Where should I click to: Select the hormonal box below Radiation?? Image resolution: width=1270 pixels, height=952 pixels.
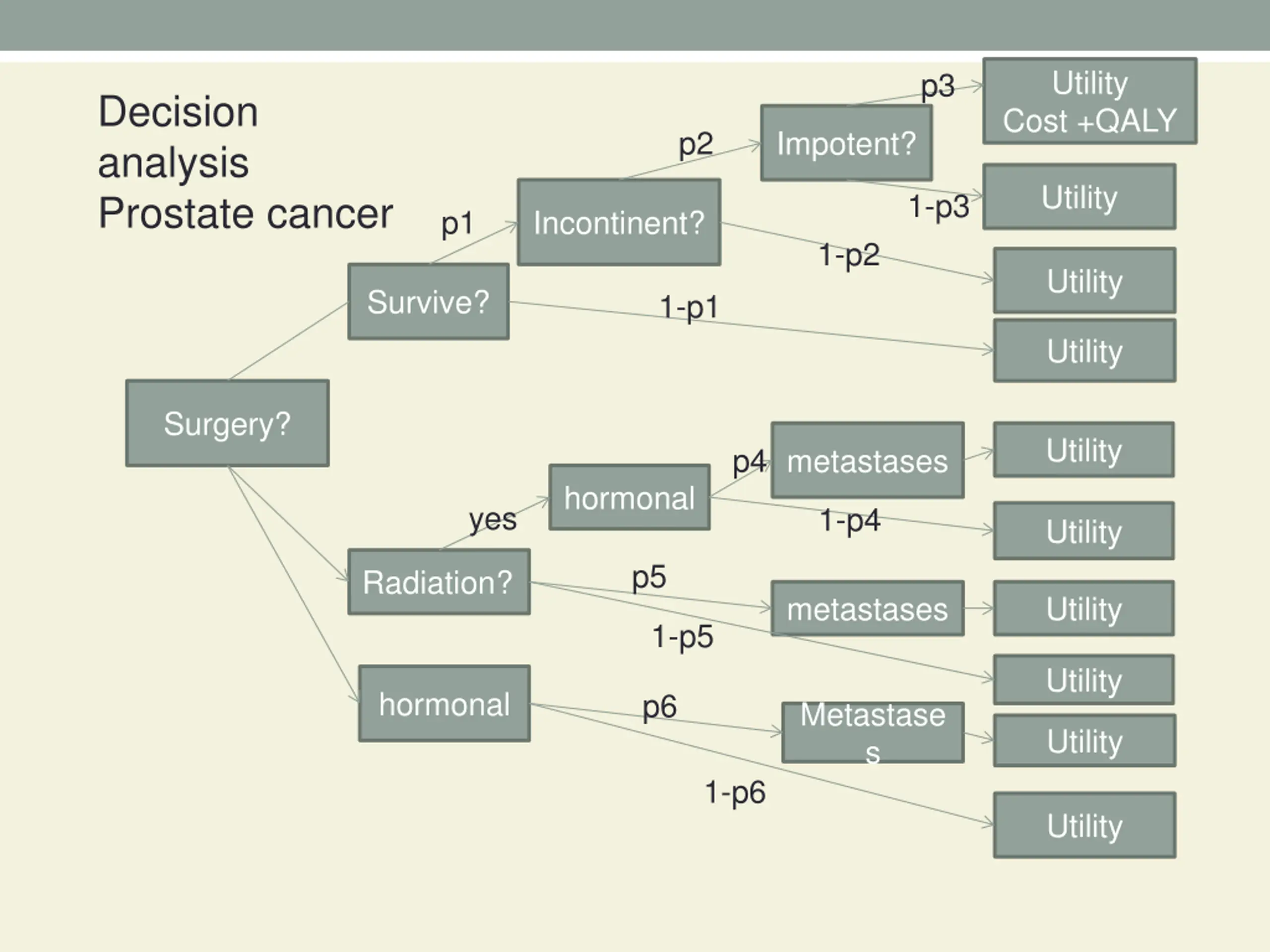coord(444,704)
